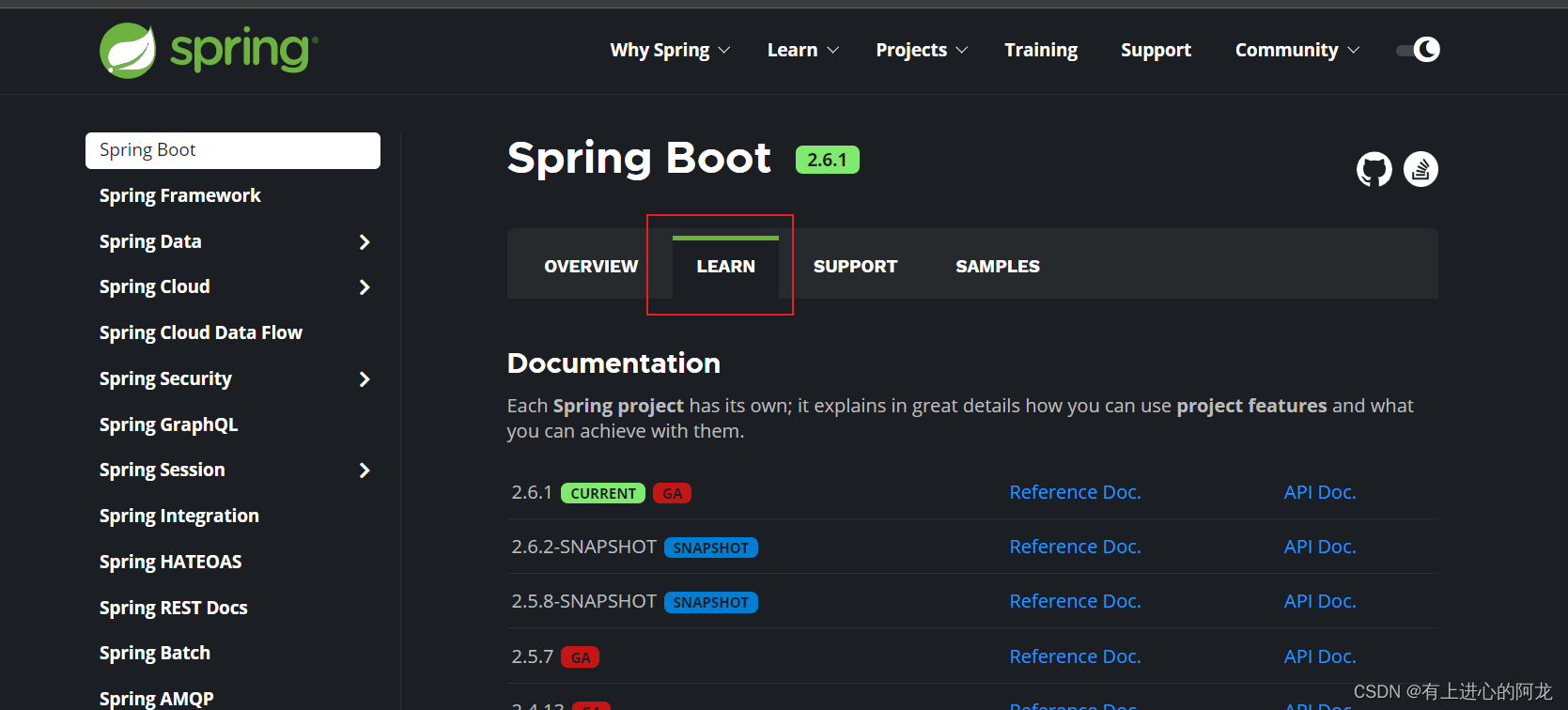The height and width of the screenshot is (710, 1568).
Task: Open Spring Data project link
Action: [150, 241]
